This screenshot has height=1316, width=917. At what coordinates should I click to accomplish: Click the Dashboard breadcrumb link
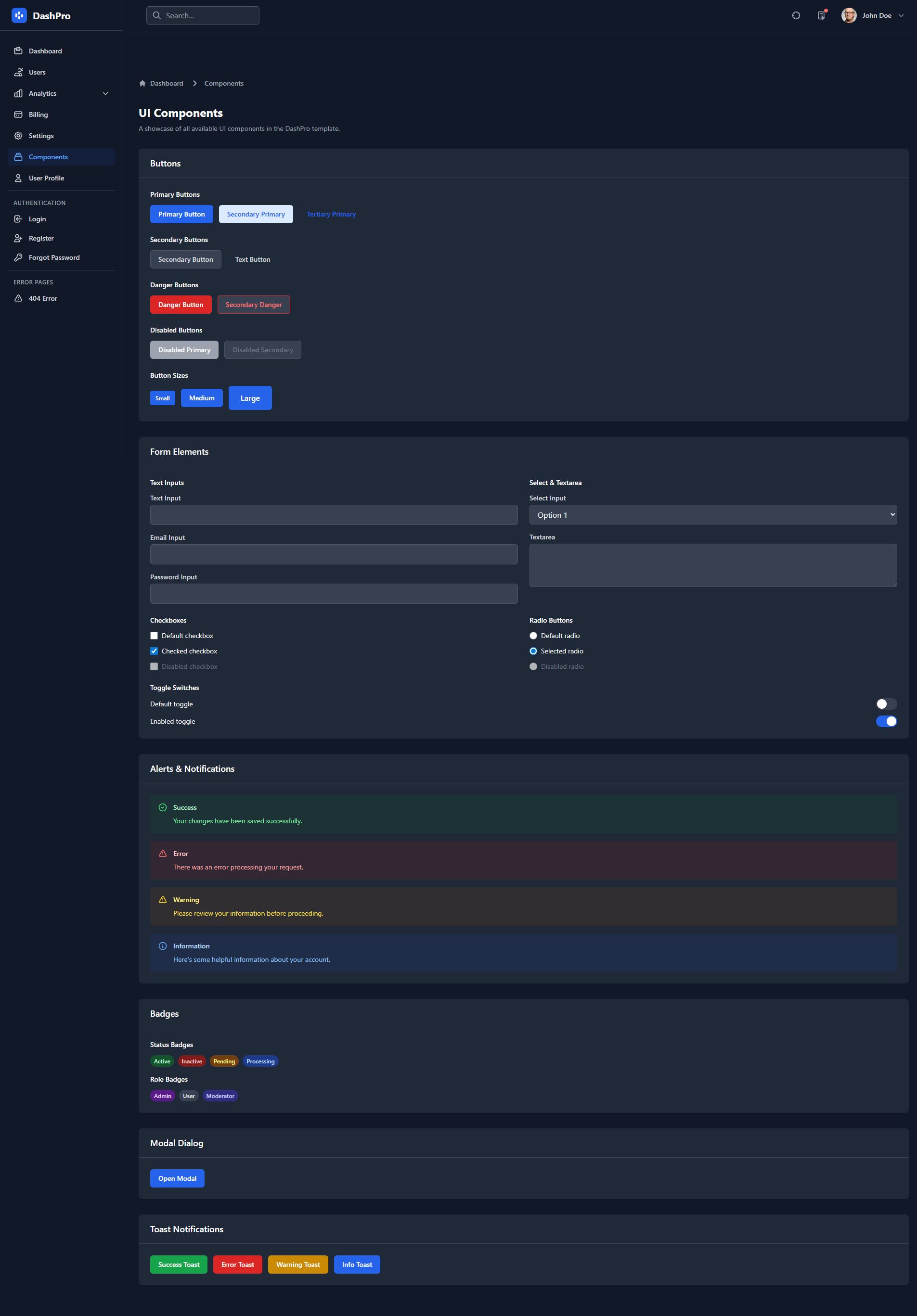[x=167, y=83]
